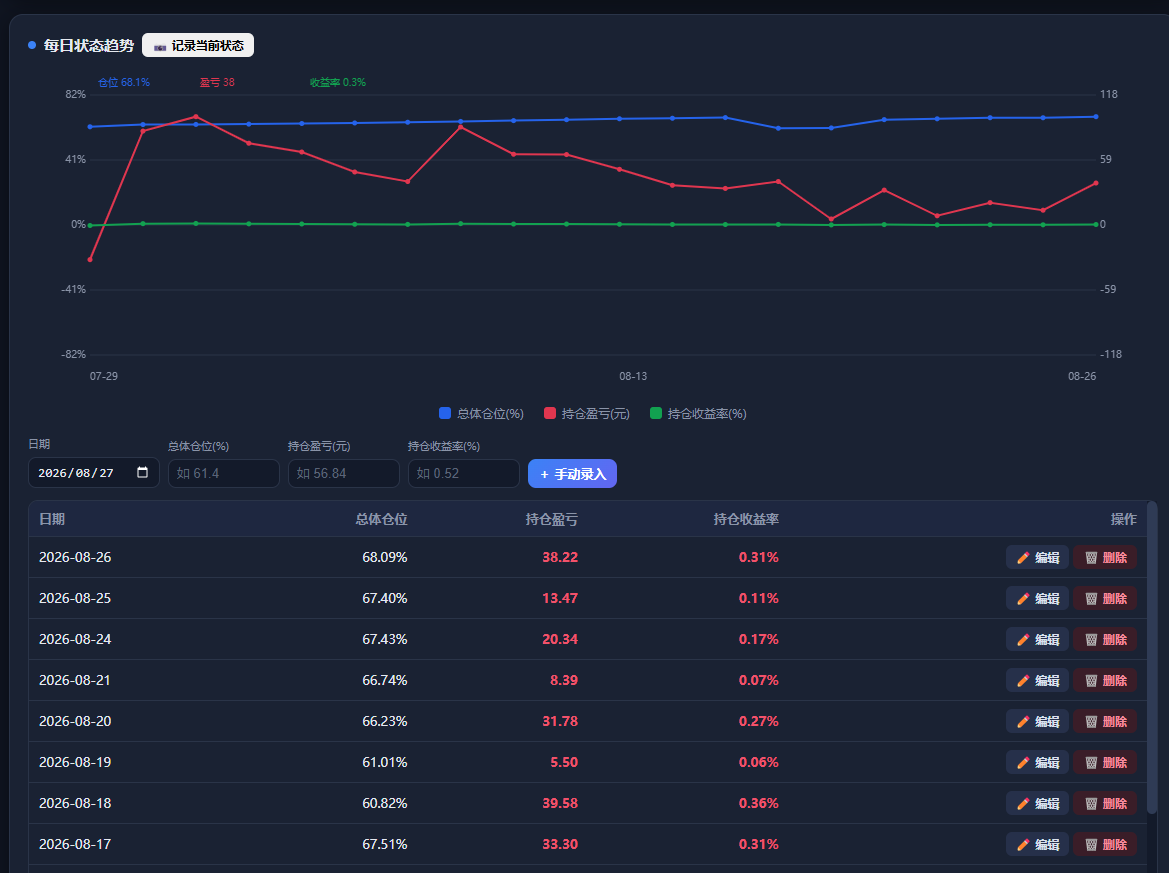The height and width of the screenshot is (873, 1169).
Task: Click pencil icon for 2026-08-21 row
Action: coord(1023,681)
